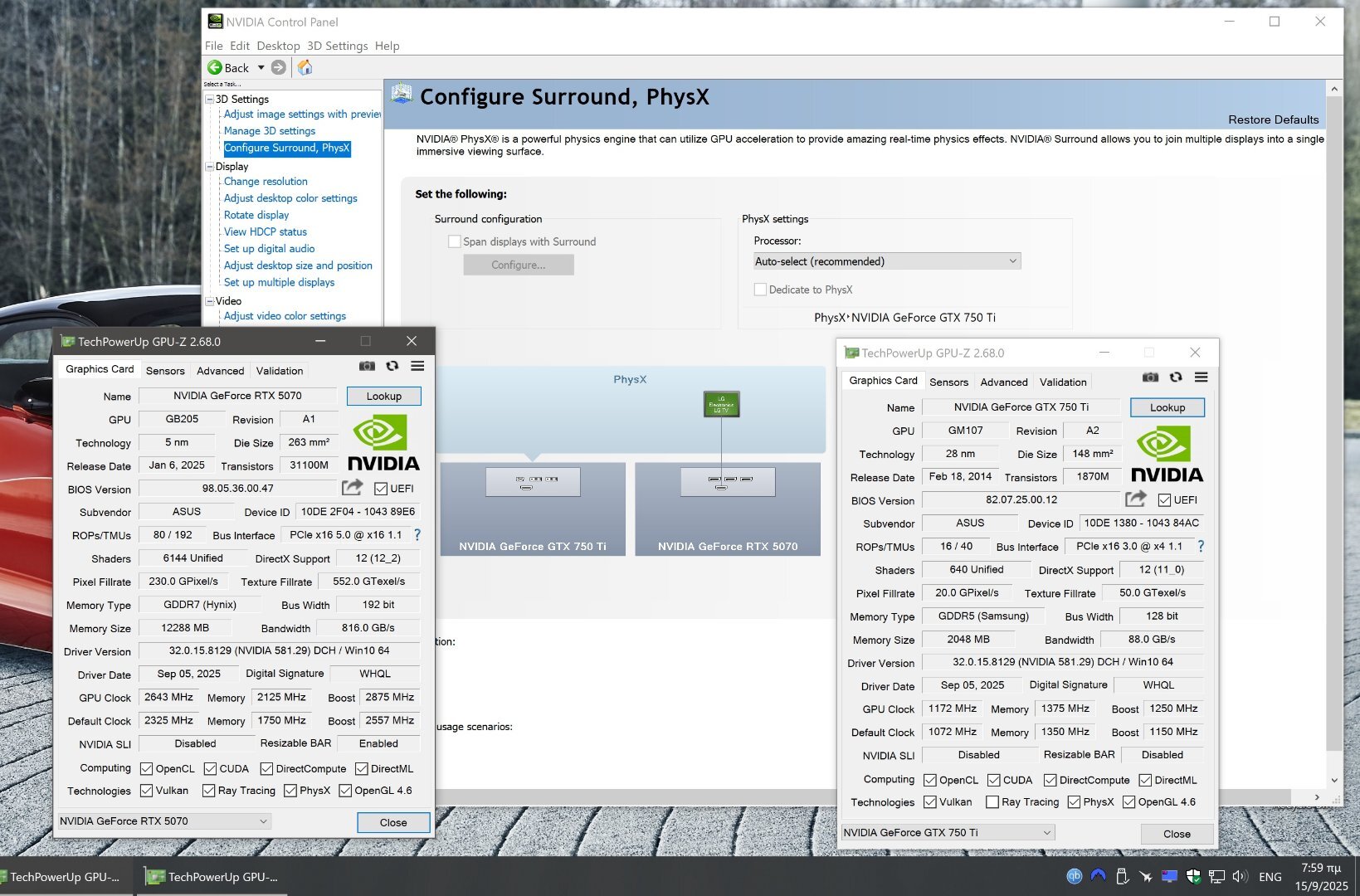This screenshot has height=896, width=1360.
Task: Toggle Span displays with Surround checkbox
Action: click(455, 241)
